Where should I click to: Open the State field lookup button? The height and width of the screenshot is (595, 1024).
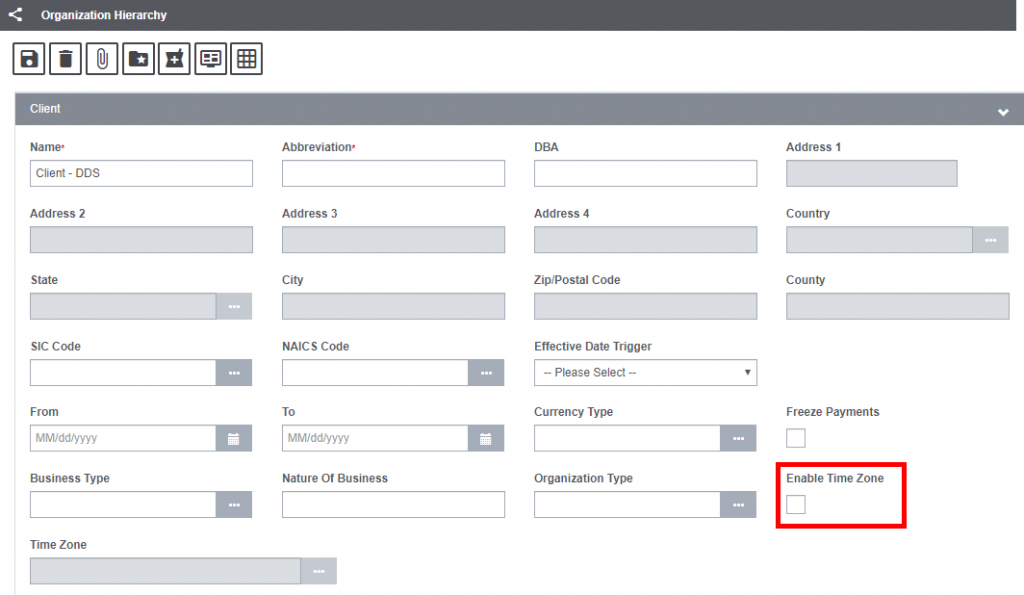click(234, 306)
